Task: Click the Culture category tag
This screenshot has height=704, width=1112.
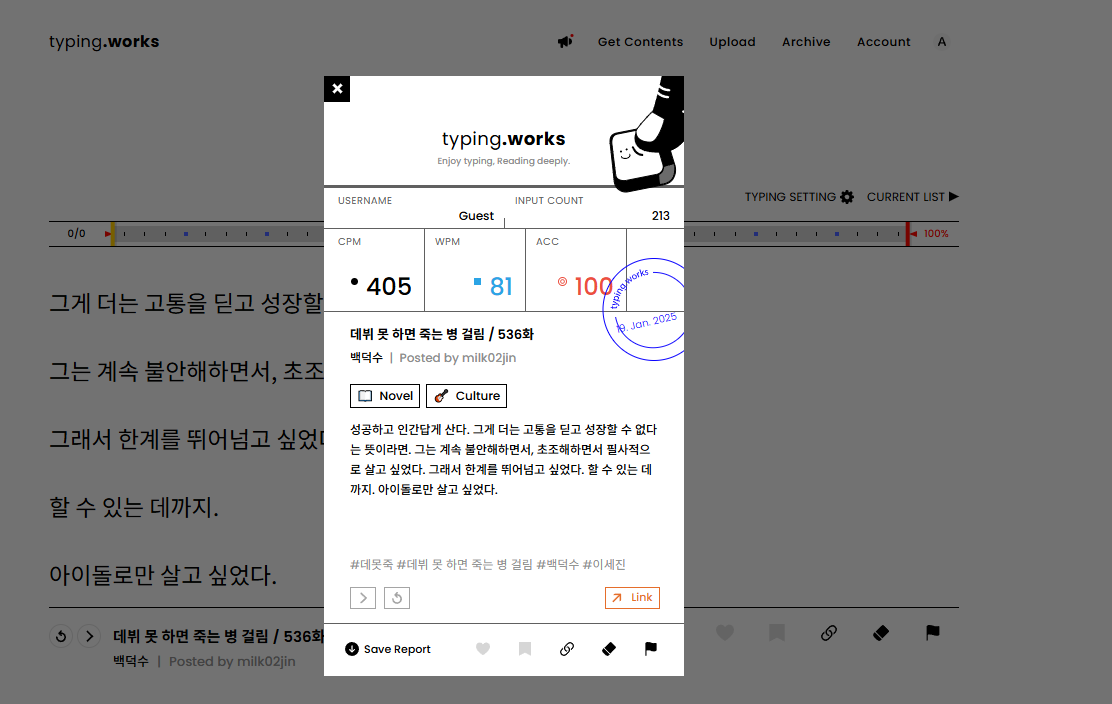Action: pyautogui.click(x=467, y=396)
